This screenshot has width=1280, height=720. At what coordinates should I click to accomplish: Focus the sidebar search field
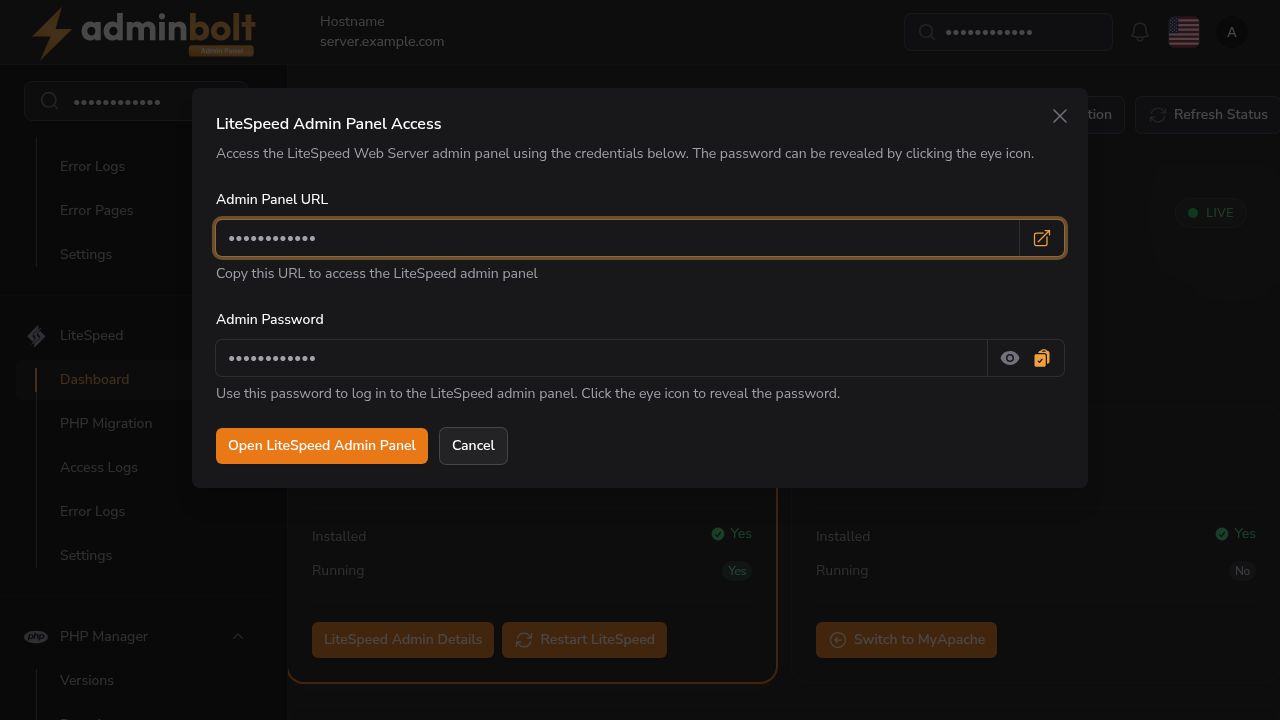(x=136, y=101)
